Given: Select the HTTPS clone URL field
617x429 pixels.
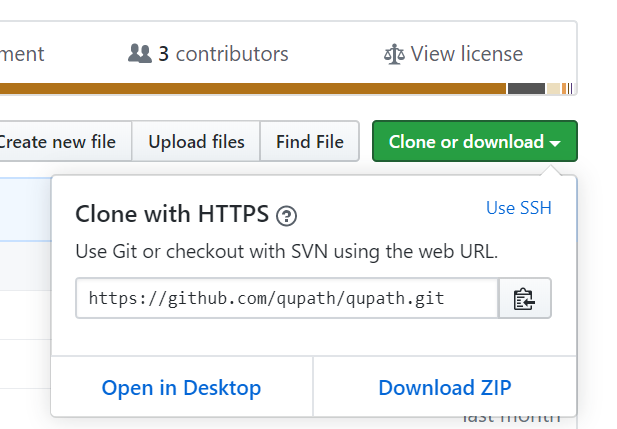Looking at the screenshot, I should click(x=287, y=298).
